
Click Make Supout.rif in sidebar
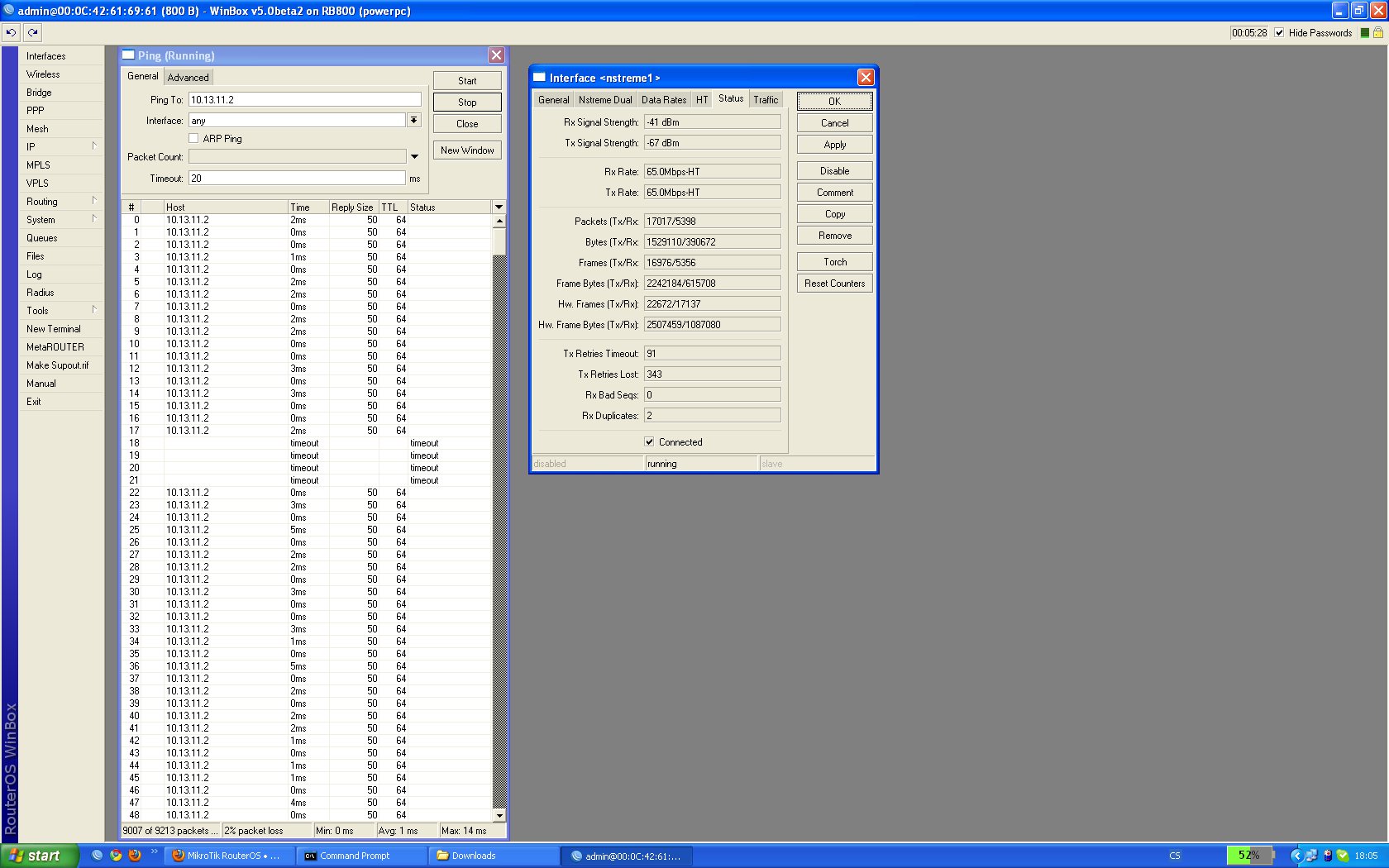[x=61, y=365]
